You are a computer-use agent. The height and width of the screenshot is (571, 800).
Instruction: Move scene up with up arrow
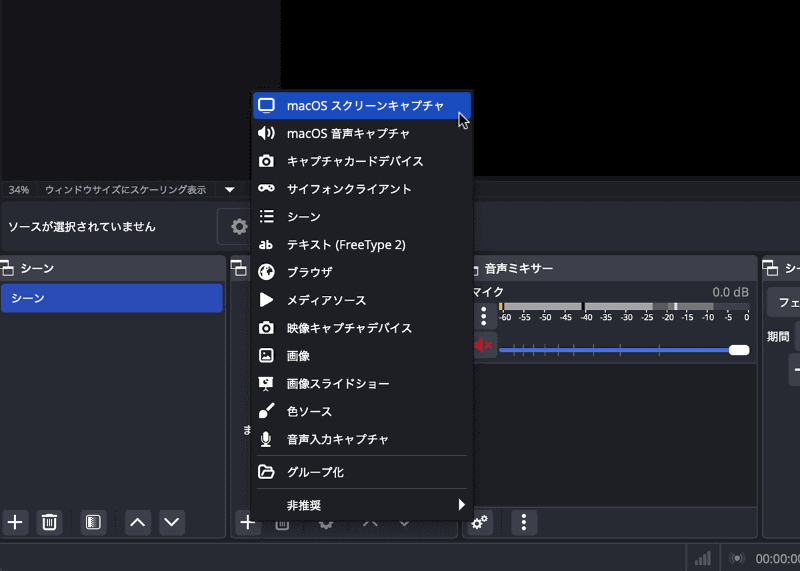coord(137,522)
